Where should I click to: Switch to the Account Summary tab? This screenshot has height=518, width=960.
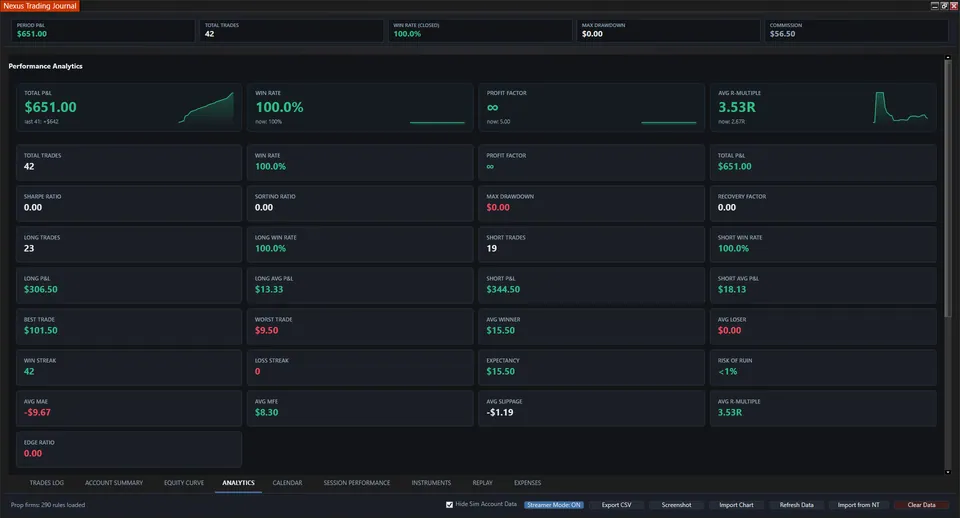click(114, 482)
